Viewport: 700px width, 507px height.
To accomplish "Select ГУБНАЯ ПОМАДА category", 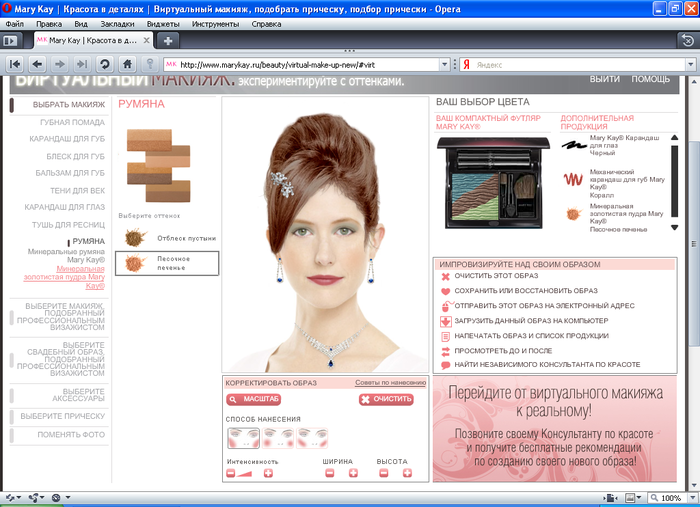I will pyautogui.click(x=72, y=122).
